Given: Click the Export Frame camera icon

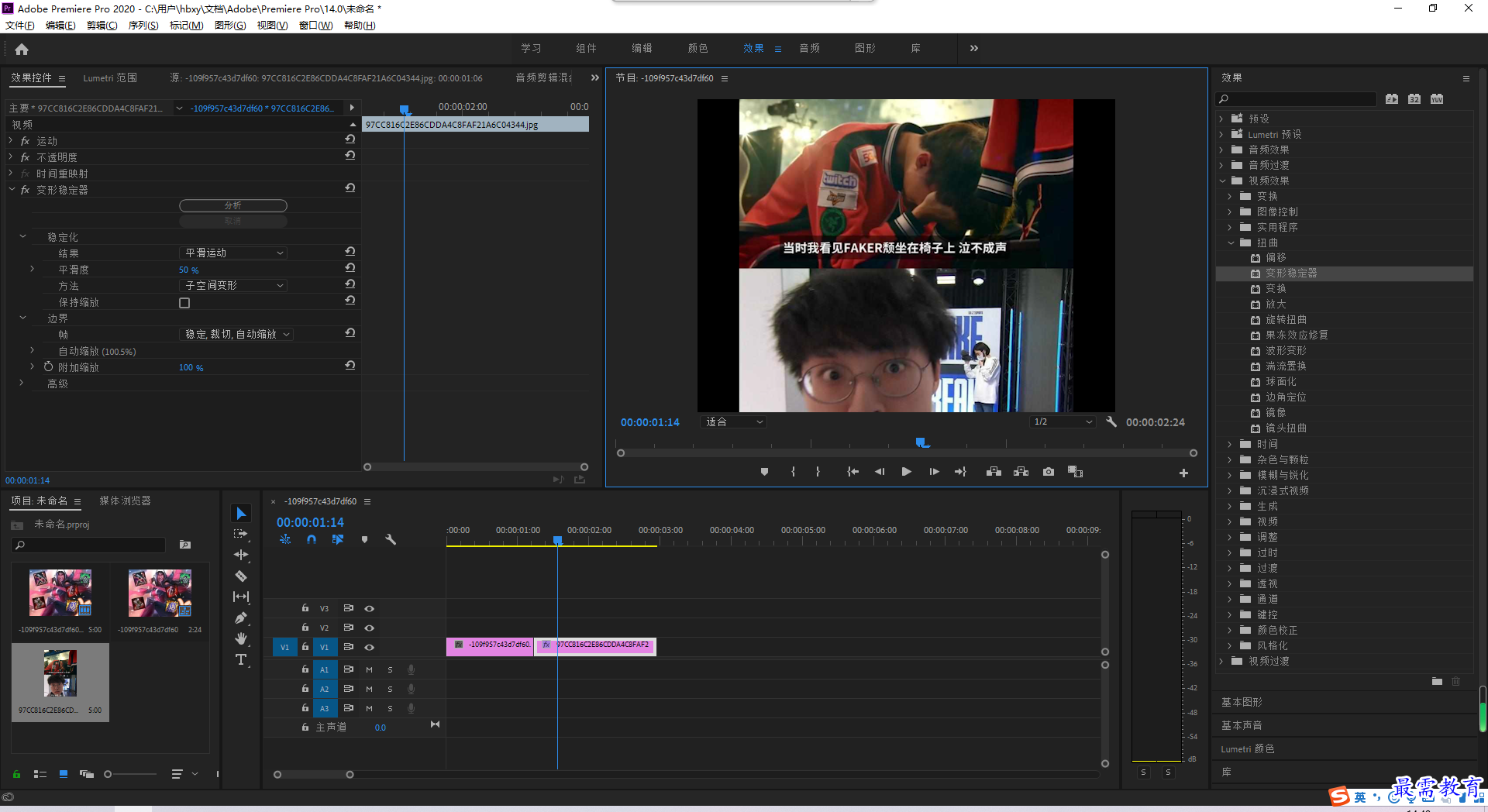Looking at the screenshot, I should 1049,472.
